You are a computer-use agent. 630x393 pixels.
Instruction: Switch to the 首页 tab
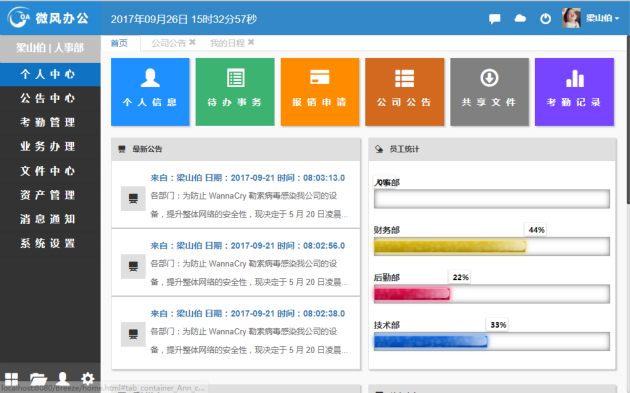point(120,43)
